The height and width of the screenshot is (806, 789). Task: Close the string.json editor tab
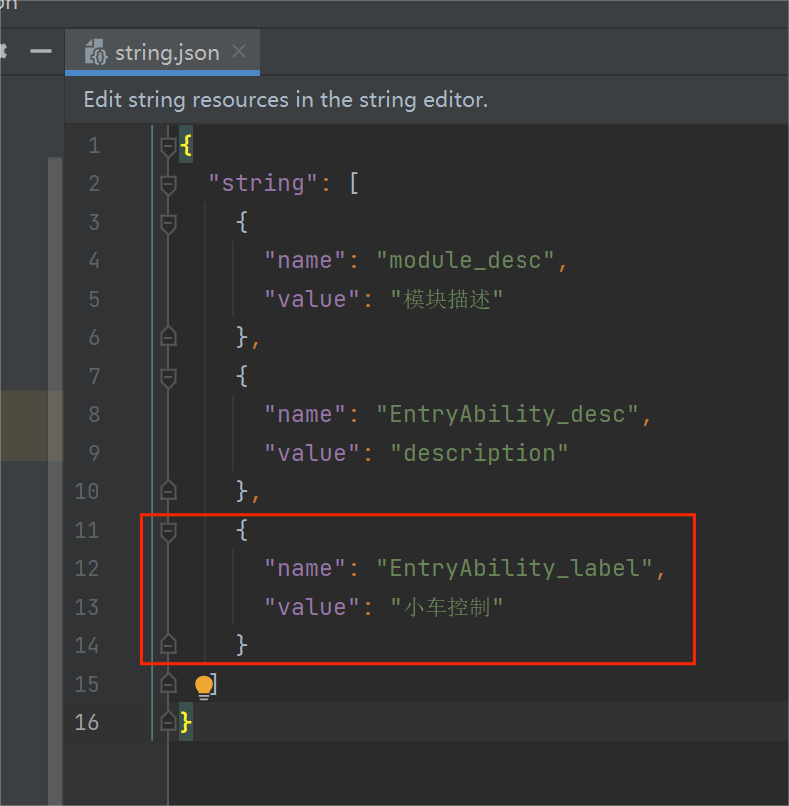point(239,52)
